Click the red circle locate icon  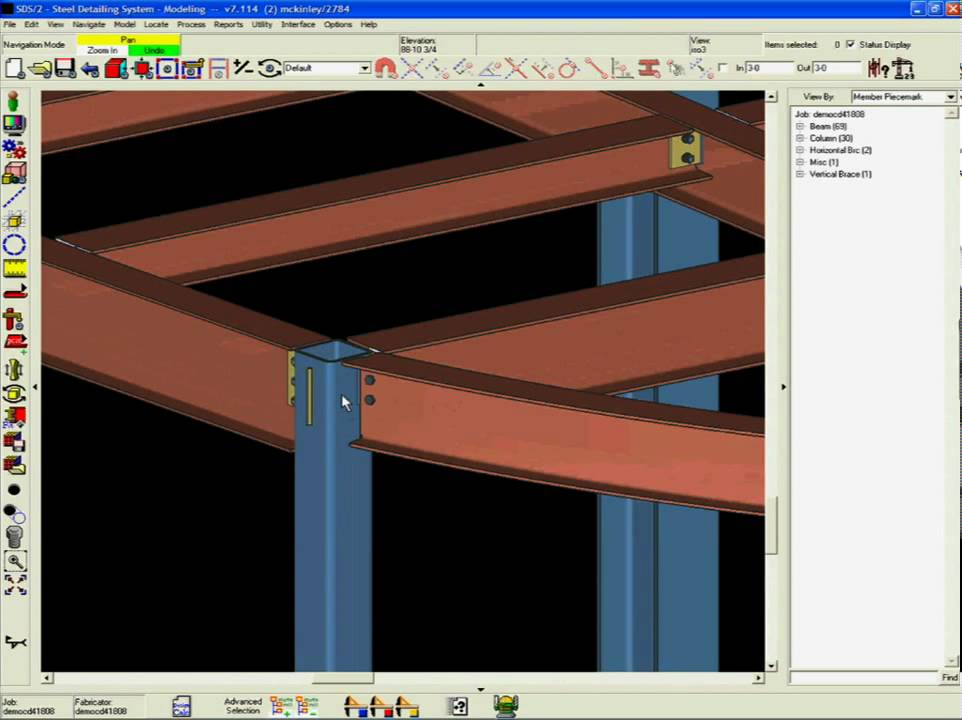[569, 68]
